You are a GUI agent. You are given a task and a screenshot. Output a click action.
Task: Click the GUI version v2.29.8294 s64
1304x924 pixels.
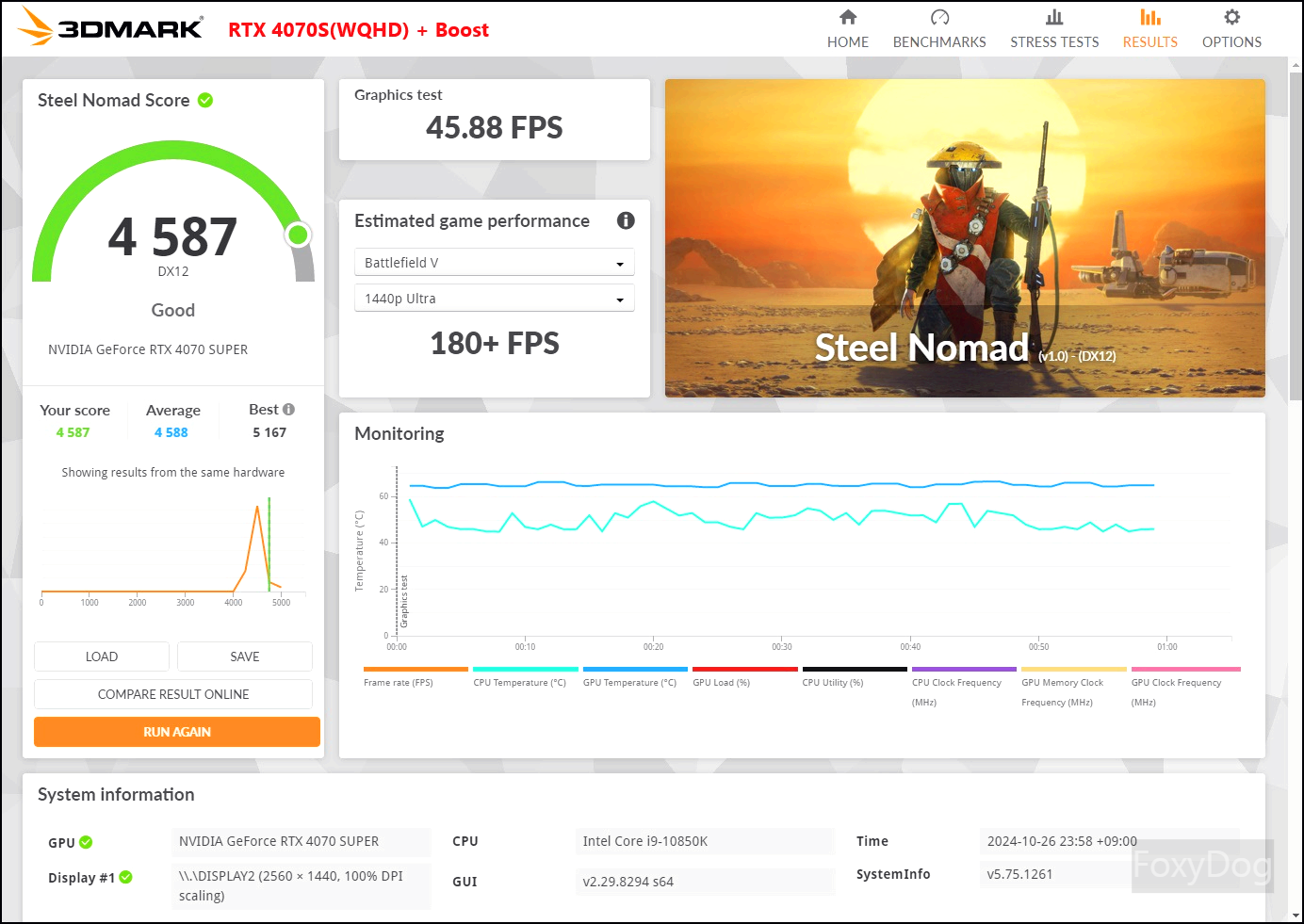point(704,882)
